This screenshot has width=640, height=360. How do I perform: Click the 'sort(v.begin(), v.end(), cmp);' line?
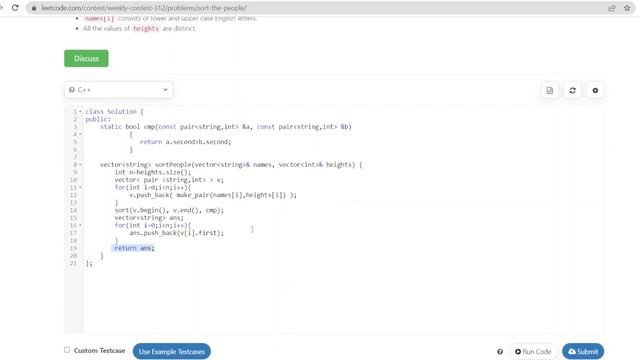coord(169,210)
